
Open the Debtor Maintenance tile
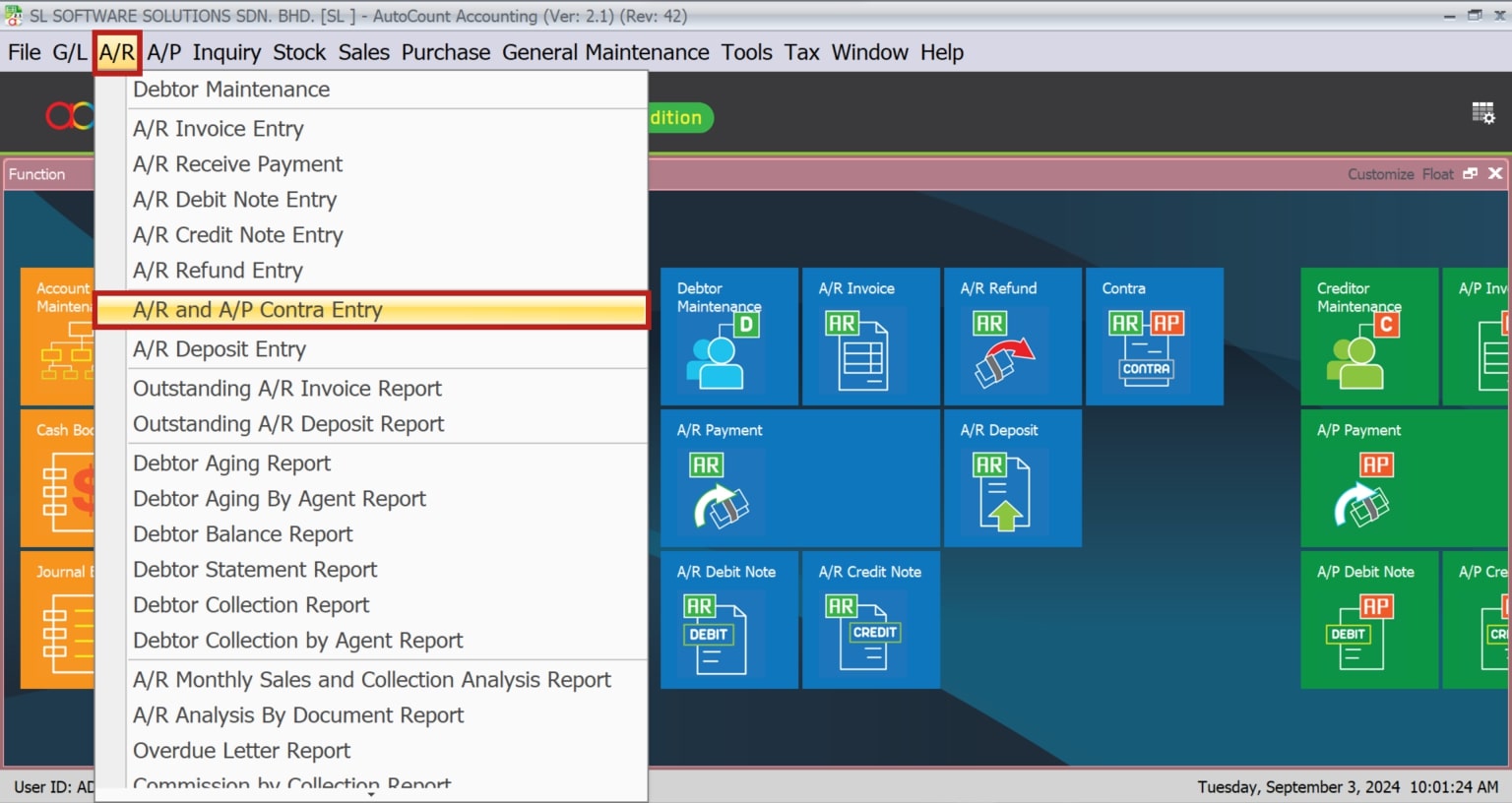tap(728, 337)
